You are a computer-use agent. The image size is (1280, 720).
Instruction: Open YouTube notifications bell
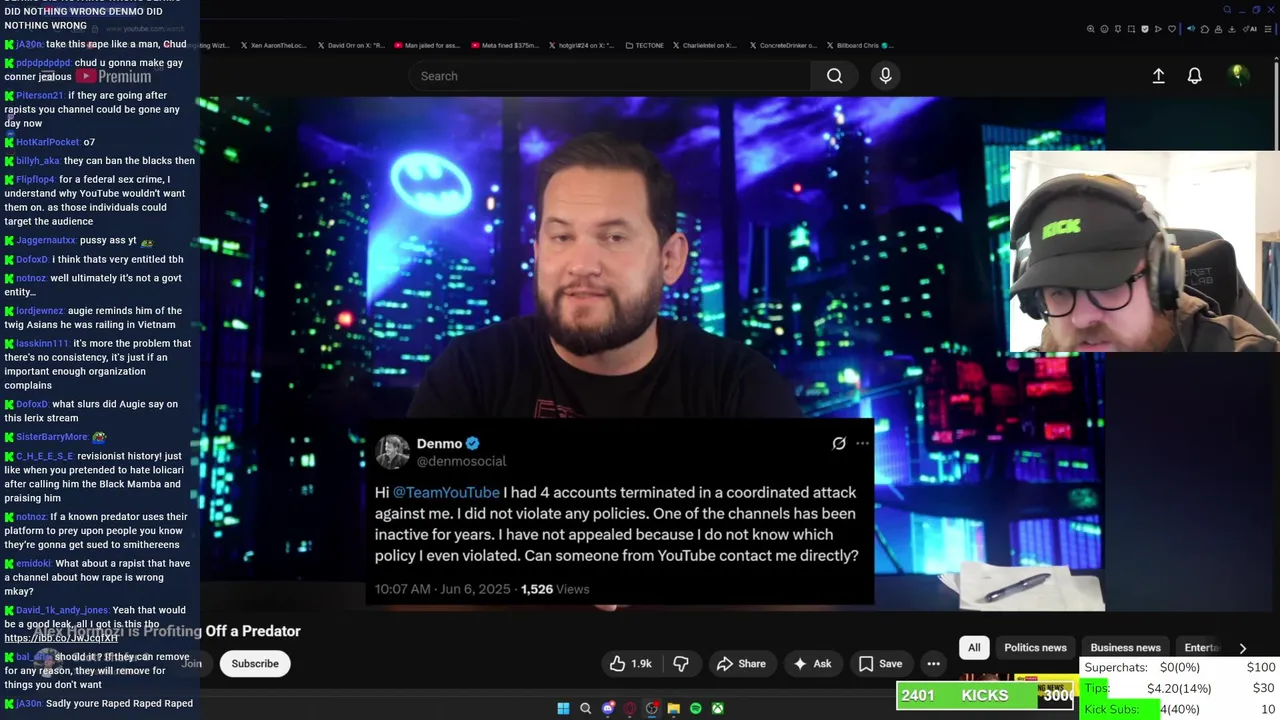click(x=1194, y=76)
